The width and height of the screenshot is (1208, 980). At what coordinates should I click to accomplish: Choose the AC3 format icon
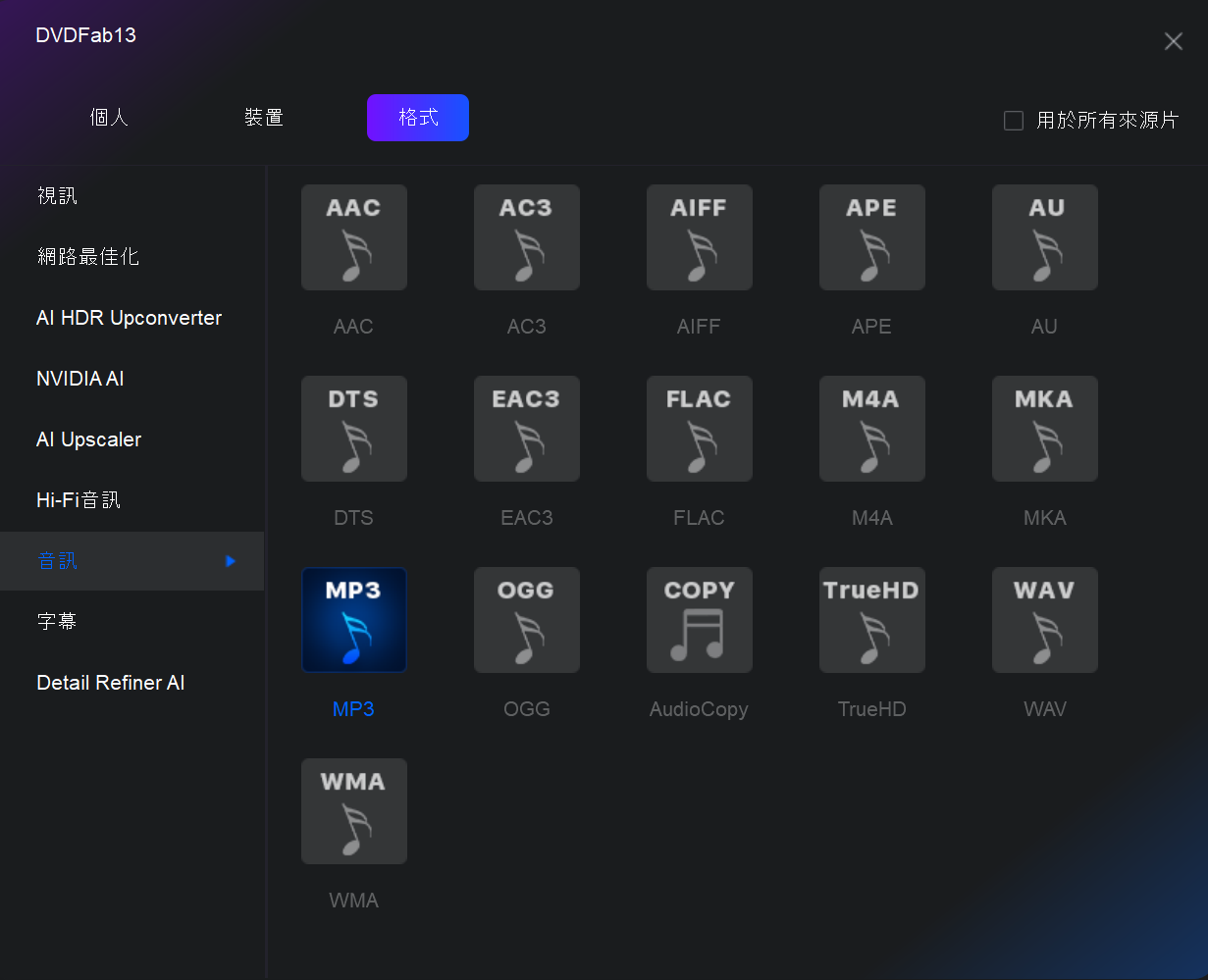tap(527, 237)
